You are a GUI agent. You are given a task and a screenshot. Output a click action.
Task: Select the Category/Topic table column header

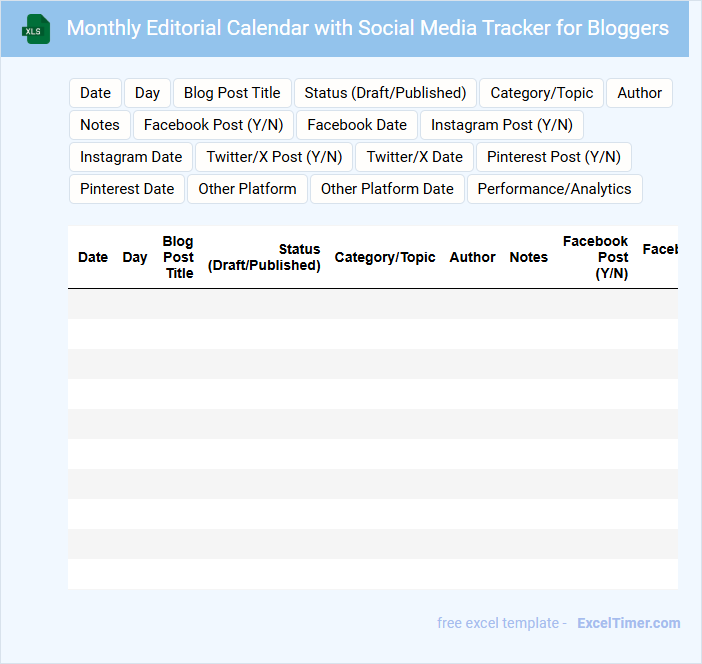(x=385, y=257)
